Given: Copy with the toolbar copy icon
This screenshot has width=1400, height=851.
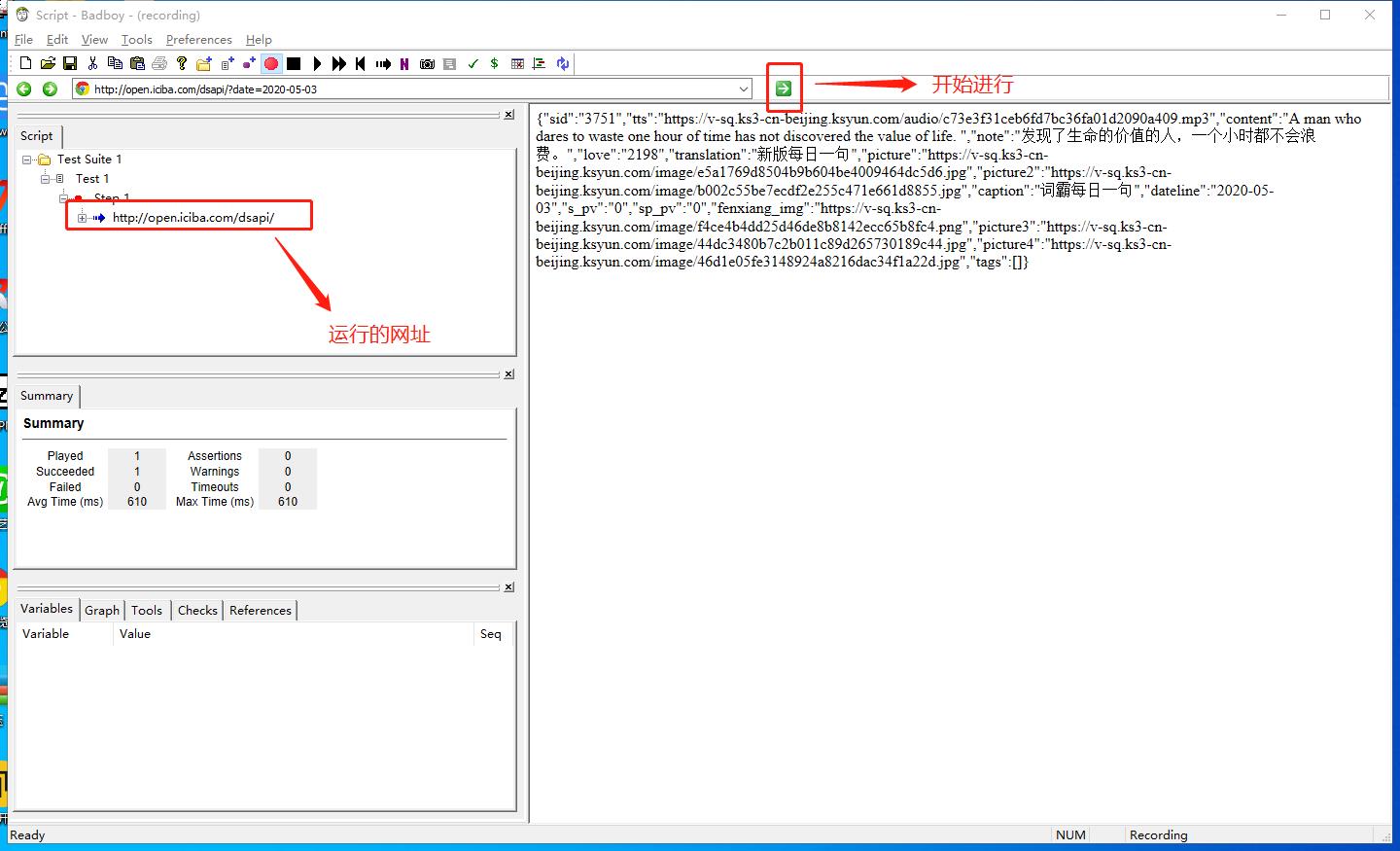Looking at the screenshot, I should [x=115, y=63].
